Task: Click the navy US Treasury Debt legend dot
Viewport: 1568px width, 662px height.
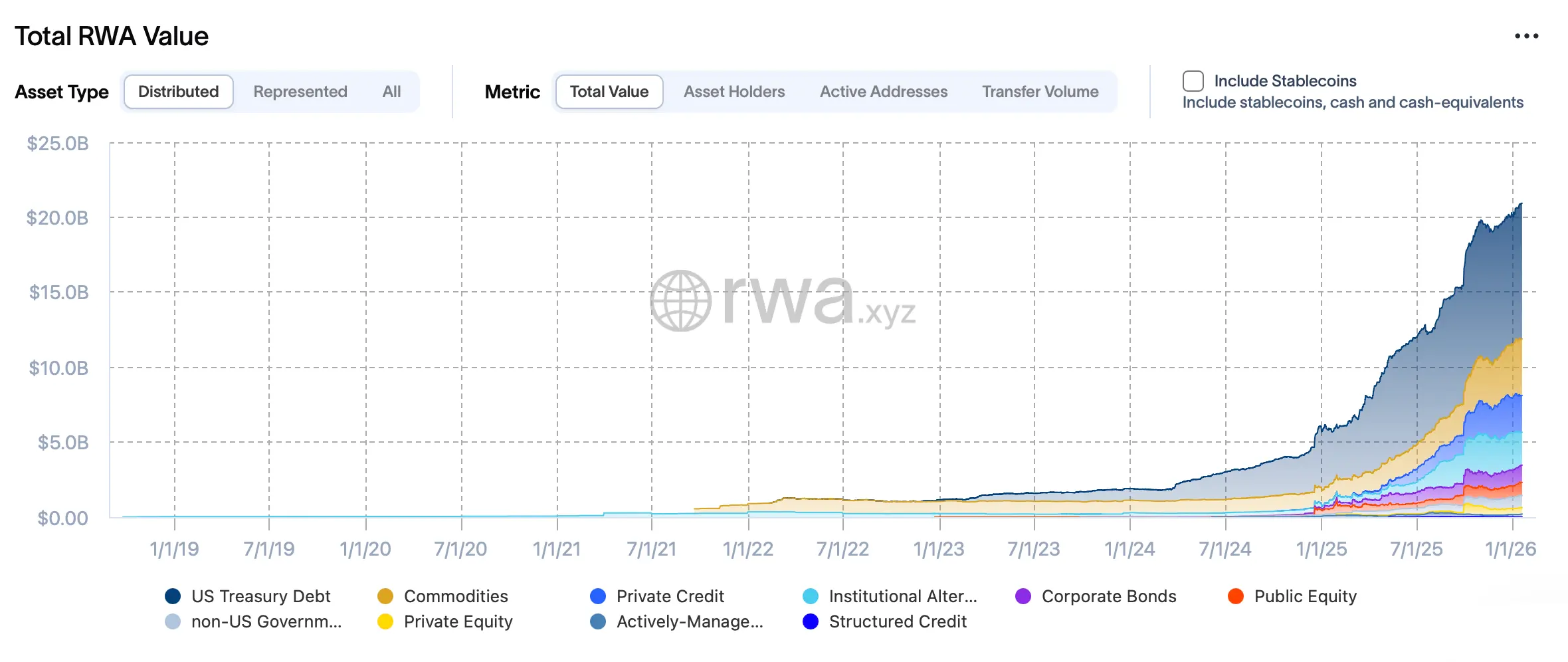Action: (173, 596)
